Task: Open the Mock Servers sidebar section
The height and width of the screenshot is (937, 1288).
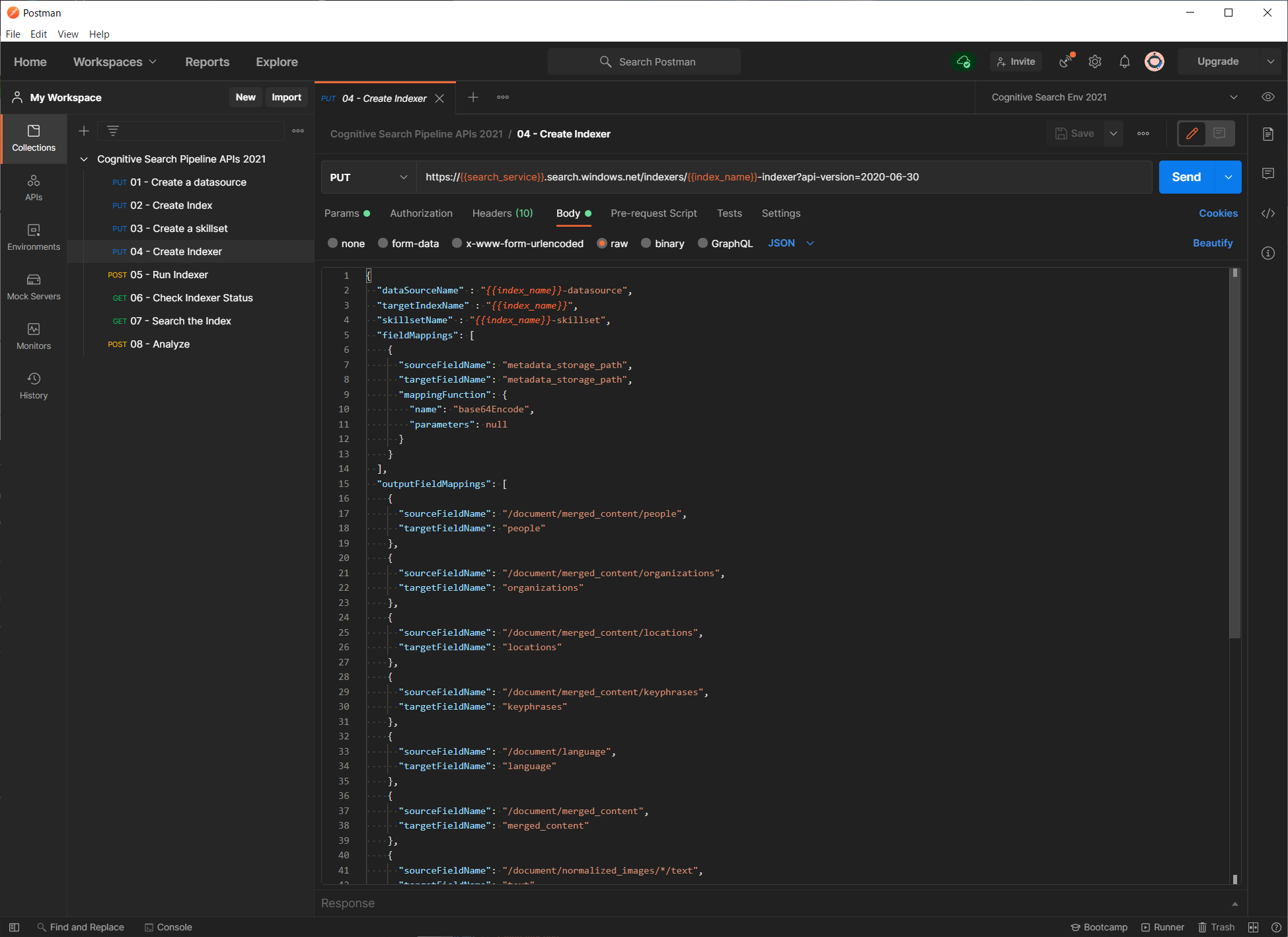Action: tap(34, 287)
